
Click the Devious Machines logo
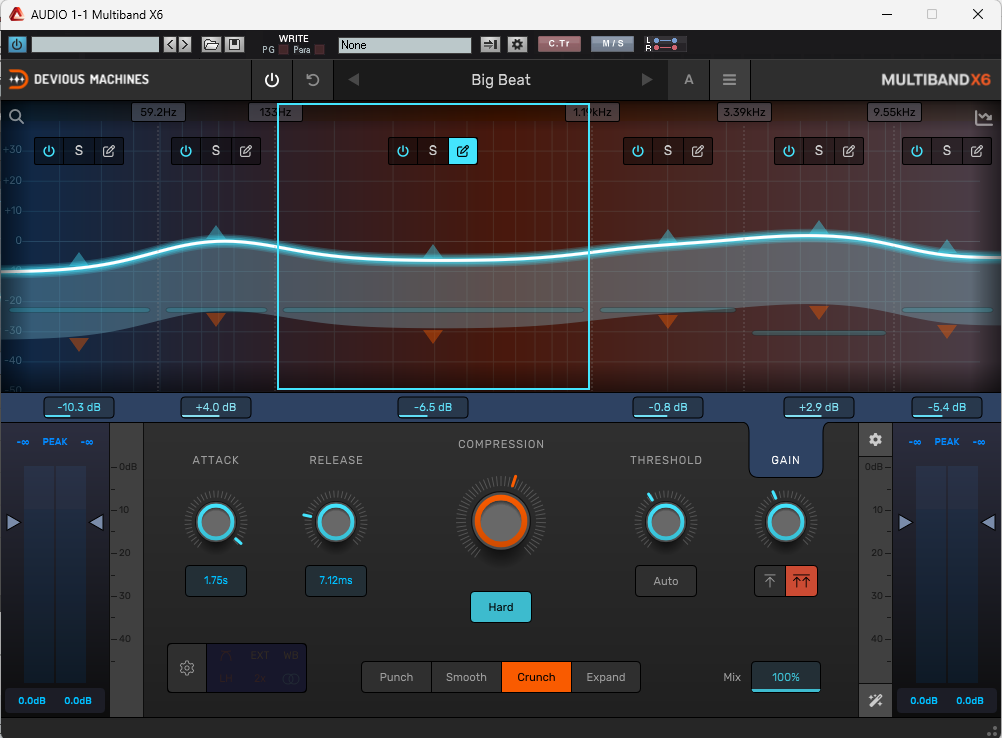pos(79,79)
